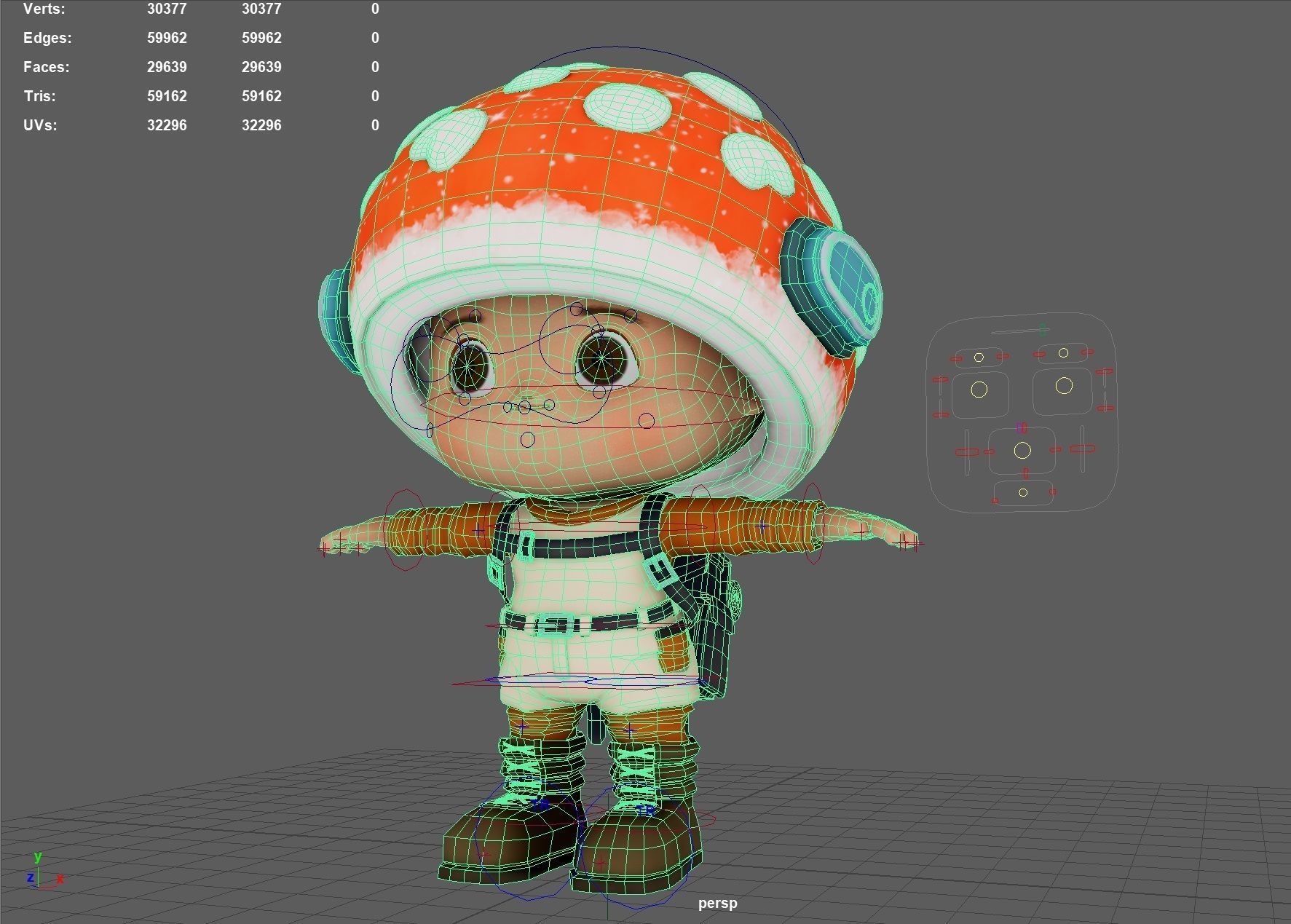Select the UVs: label in the HUD
This screenshot has width=1291, height=924.
pos(40,125)
